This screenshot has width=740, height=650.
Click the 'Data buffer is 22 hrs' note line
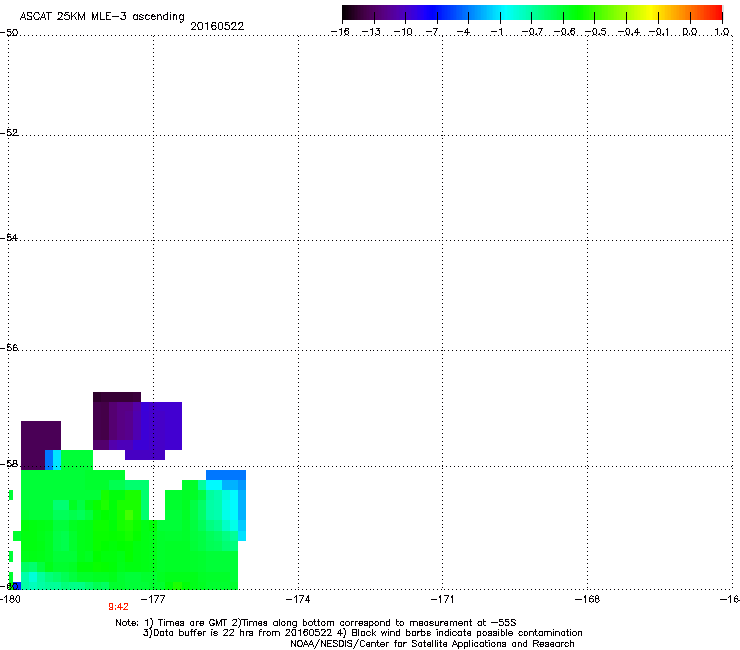[362, 633]
